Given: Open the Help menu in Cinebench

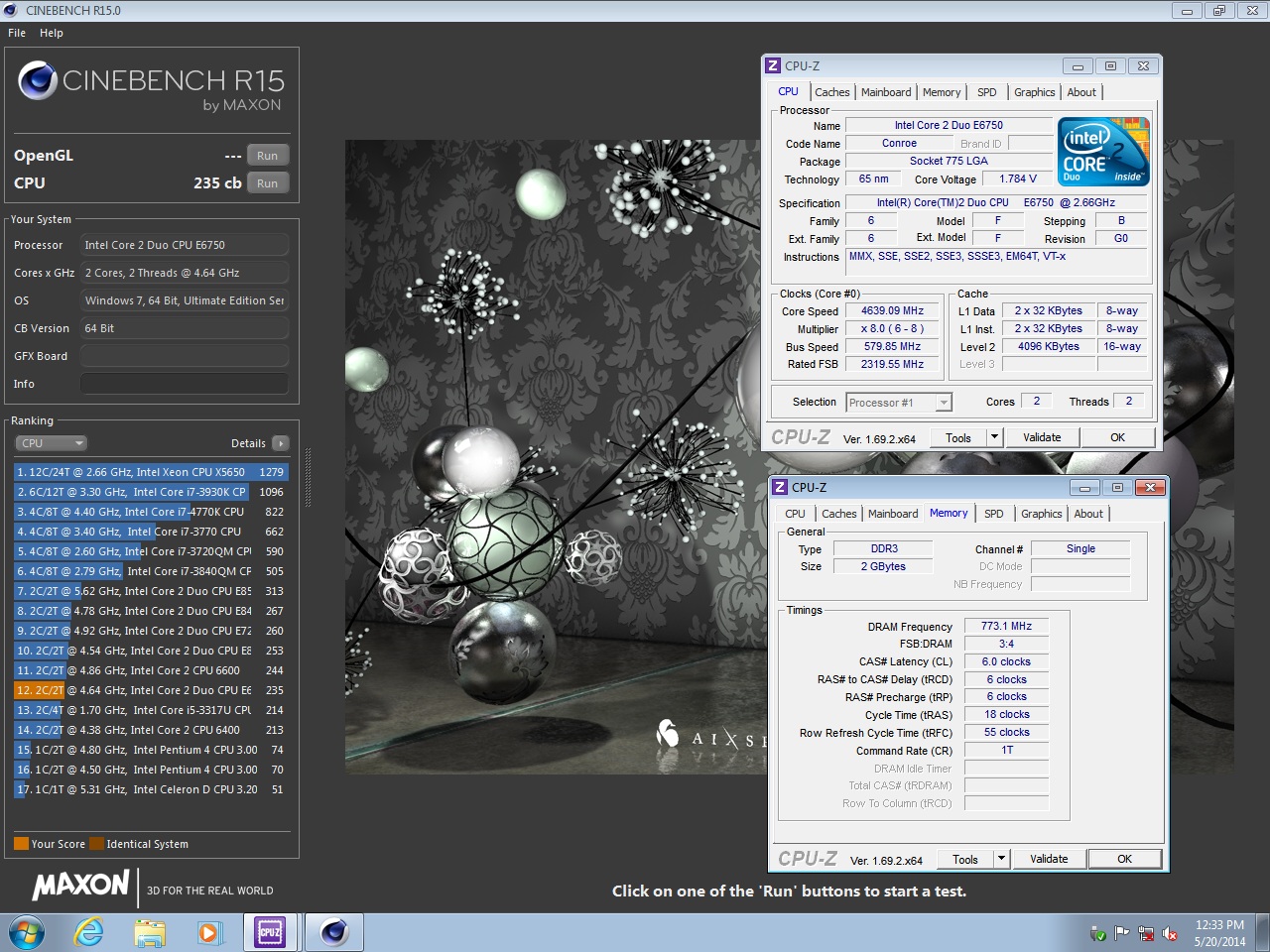Looking at the screenshot, I should pyautogui.click(x=52, y=33).
